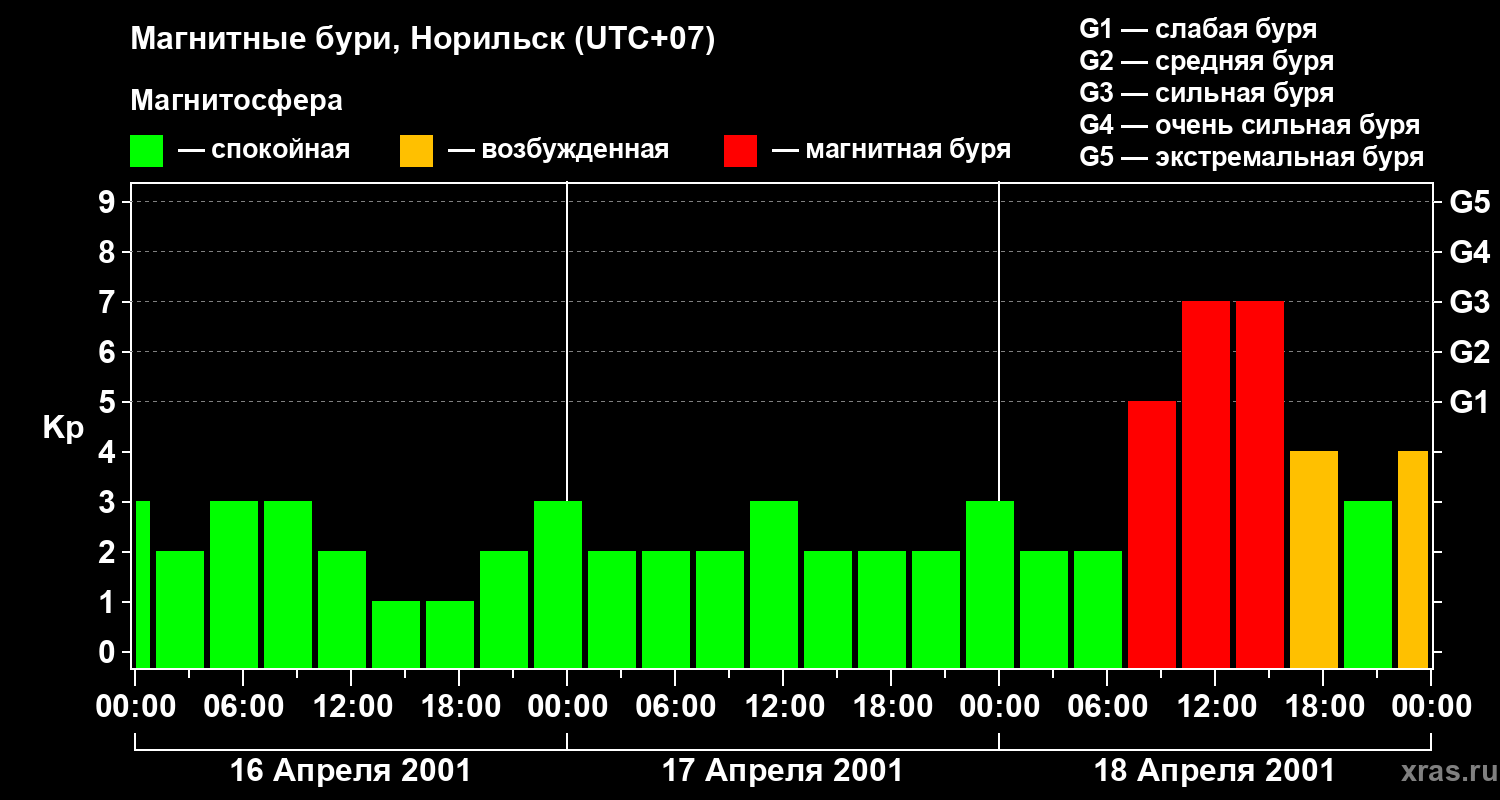The height and width of the screenshot is (800, 1500).
Task: Click the G3 label on right axis
Action: point(1469,302)
